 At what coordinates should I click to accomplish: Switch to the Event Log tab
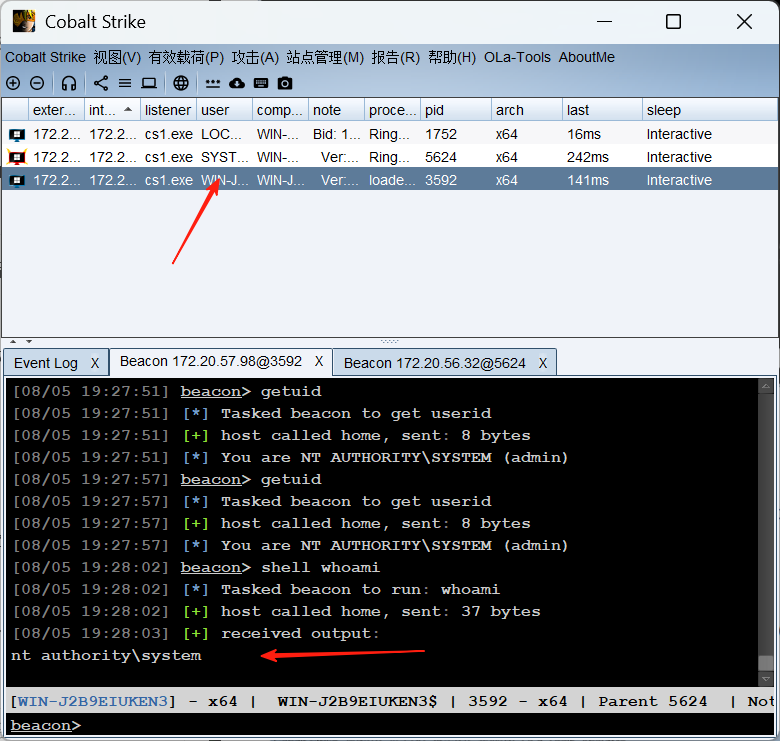coord(46,363)
